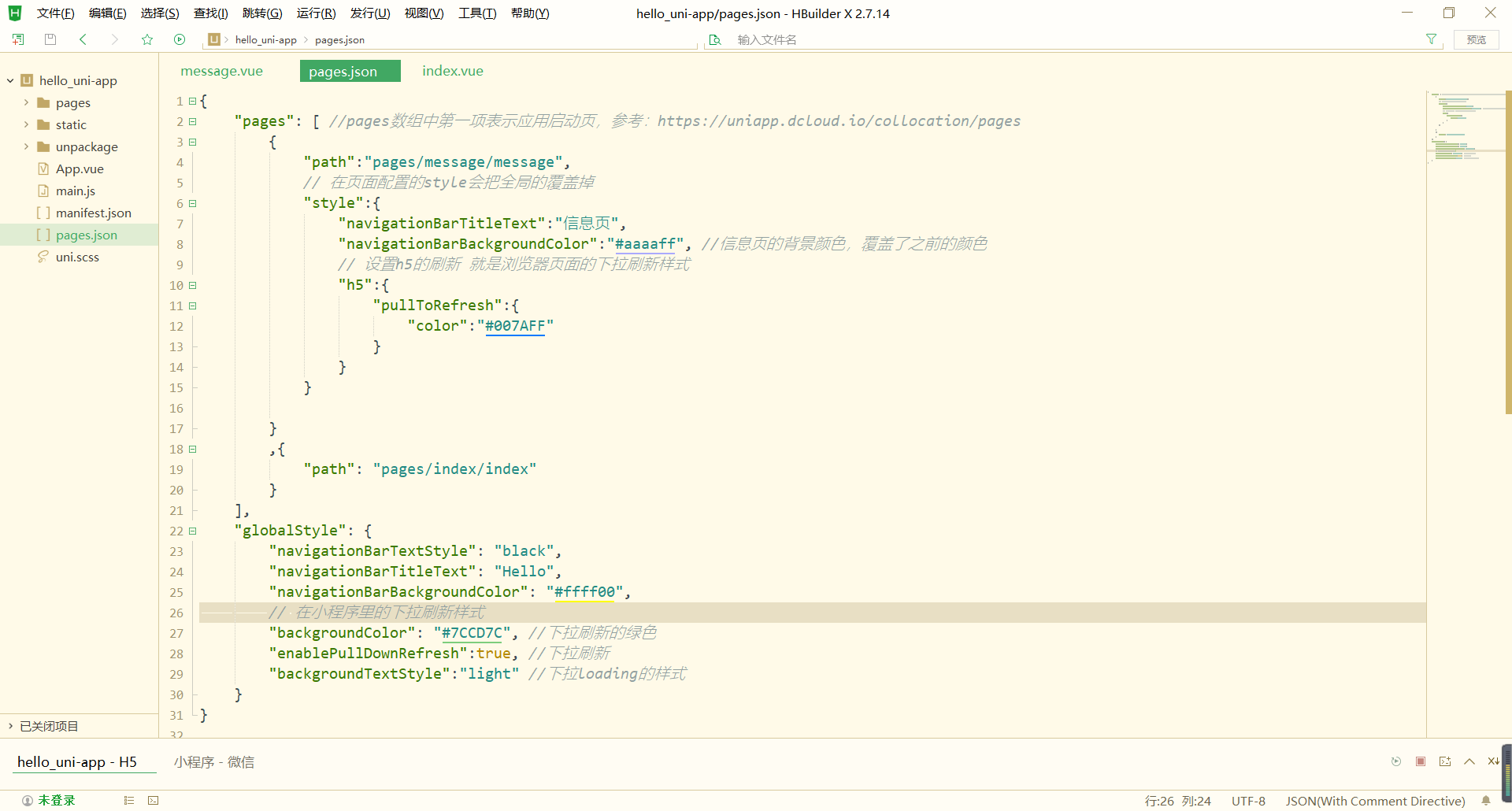Click the close-and-clear X console icon
1512x811 pixels.
[1492, 761]
